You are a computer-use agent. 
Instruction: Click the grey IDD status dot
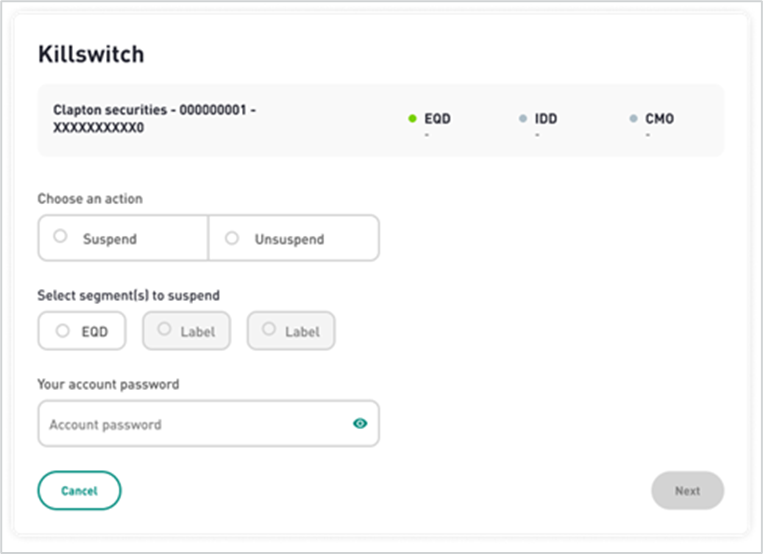pos(523,118)
